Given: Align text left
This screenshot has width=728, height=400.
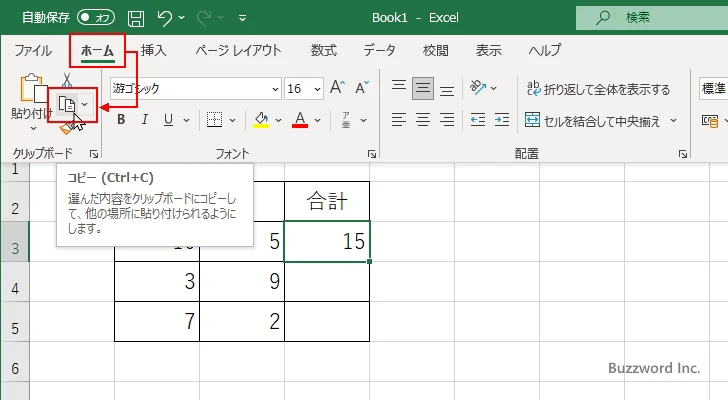Looking at the screenshot, I should [x=398, y=120].
